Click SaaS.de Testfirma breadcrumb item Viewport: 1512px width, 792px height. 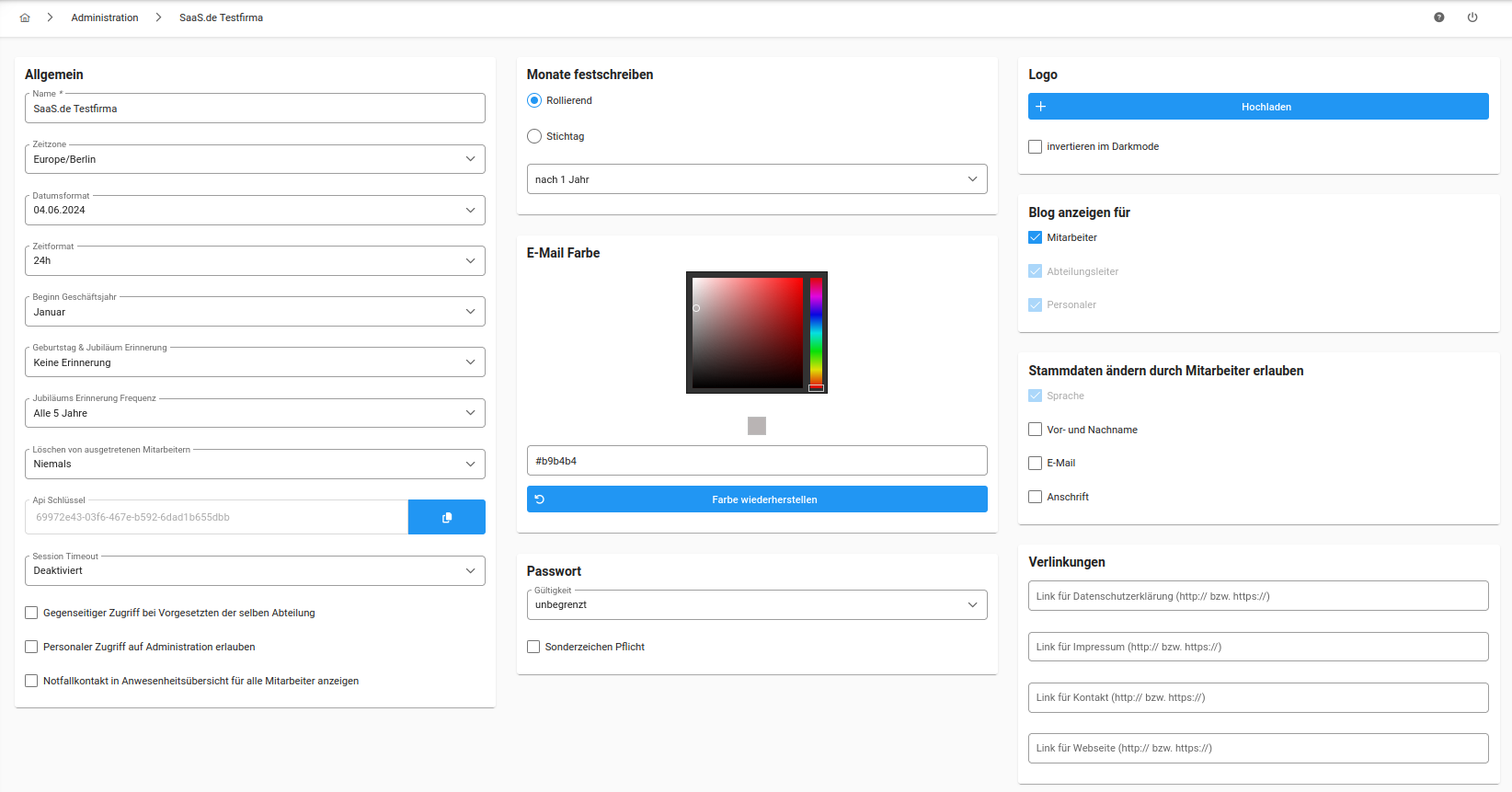click(x=221, y=17)
